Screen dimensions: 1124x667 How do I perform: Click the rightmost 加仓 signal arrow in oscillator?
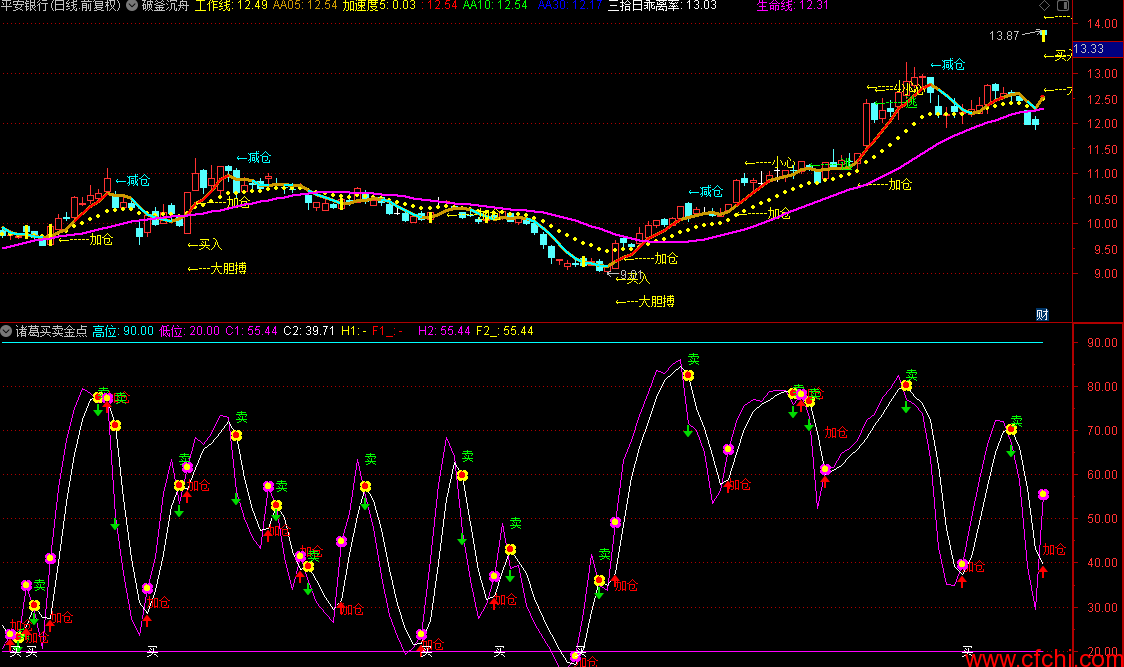point(1042,570)
